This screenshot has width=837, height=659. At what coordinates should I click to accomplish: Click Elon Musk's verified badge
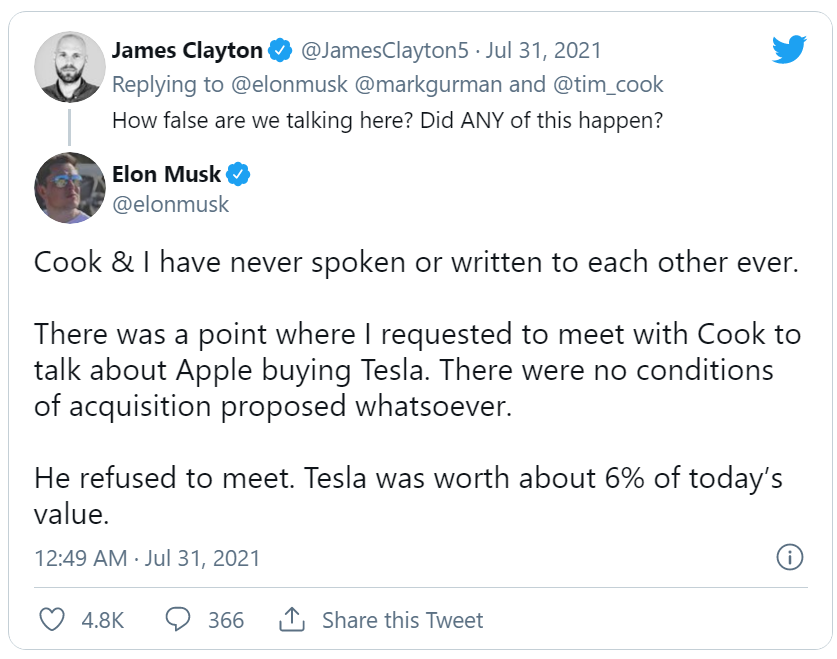point(238,175)
